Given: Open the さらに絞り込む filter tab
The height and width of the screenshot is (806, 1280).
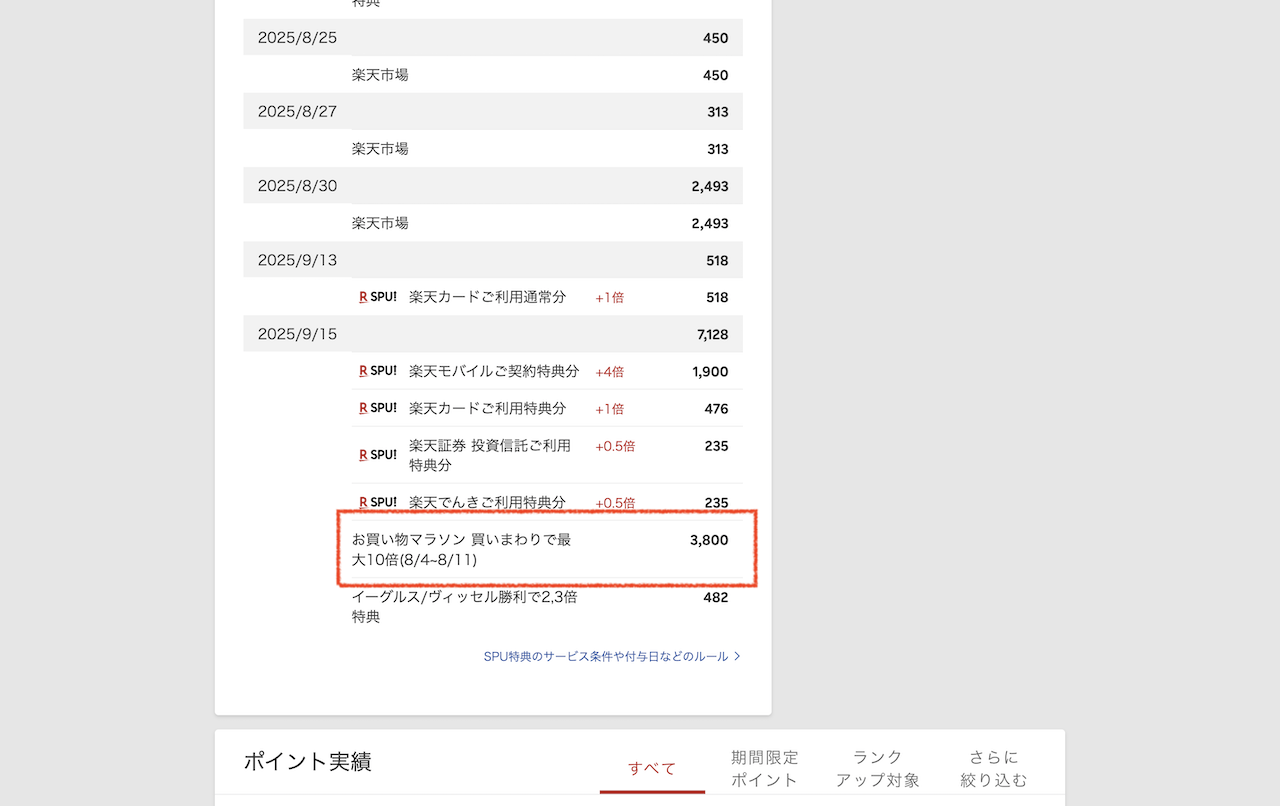Looking at the screenshot, I should coord(994,768).
